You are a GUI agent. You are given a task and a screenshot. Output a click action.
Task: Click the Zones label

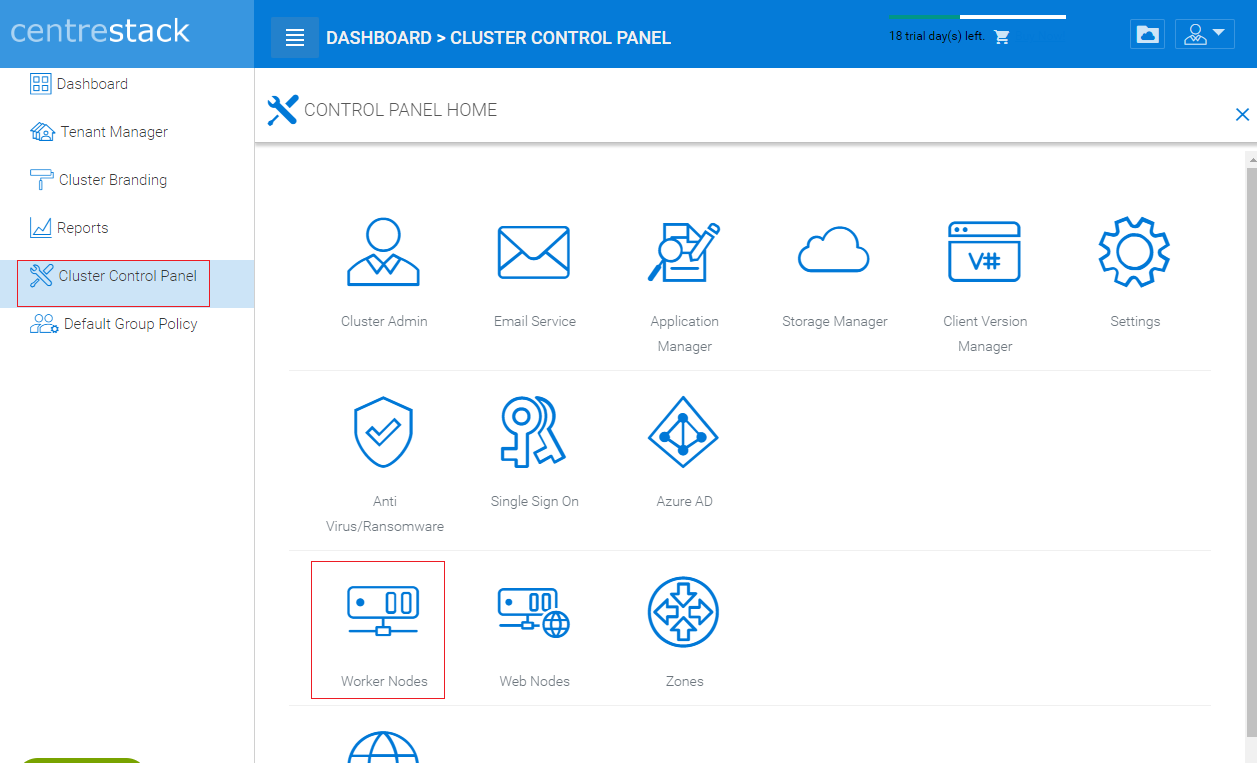685,682
